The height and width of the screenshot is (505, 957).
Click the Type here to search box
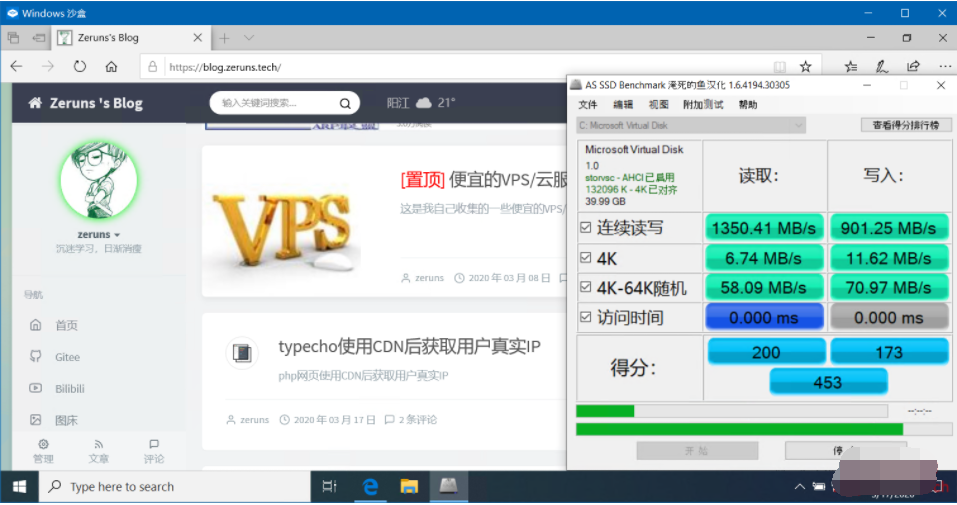(175, 487)
